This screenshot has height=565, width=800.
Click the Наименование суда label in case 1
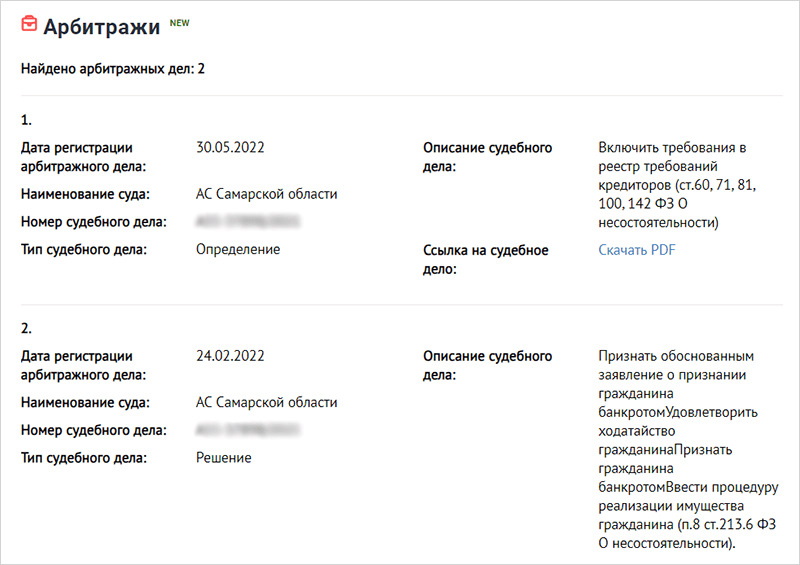point(86,194)
